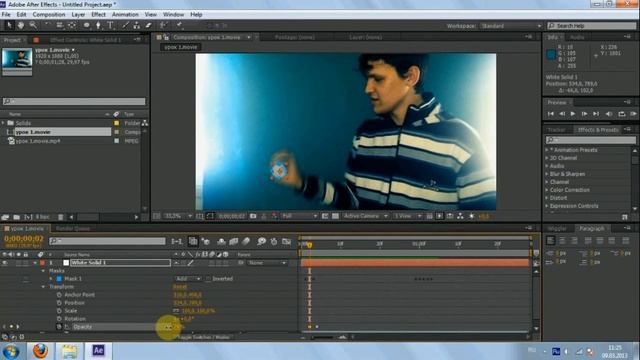Viewport: 640px width, 360px height.
Task: Click Play in the Preview panel
Action: (x=573, y=114)
